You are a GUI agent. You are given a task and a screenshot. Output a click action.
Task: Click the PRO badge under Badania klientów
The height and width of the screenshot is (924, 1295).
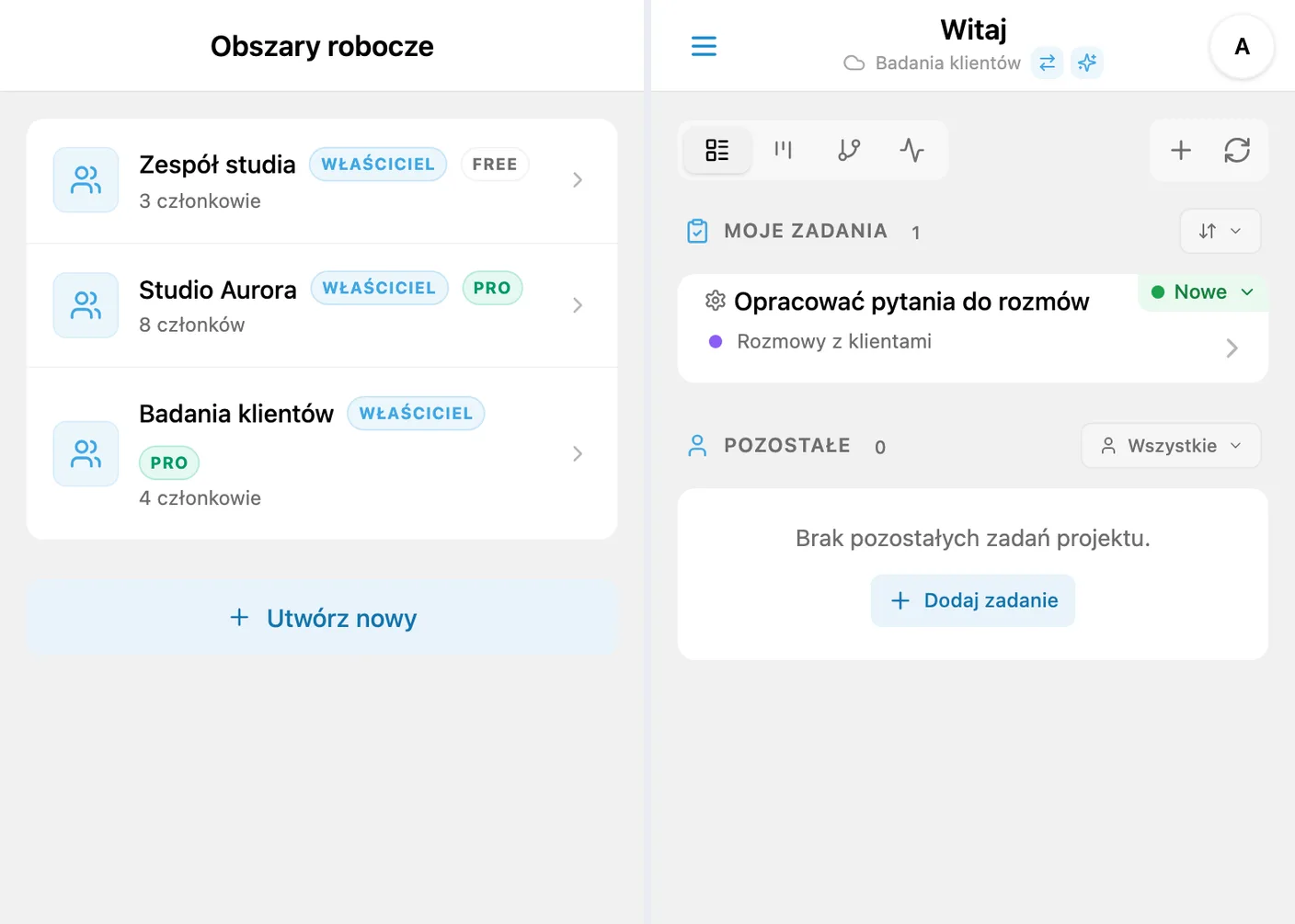169,462
